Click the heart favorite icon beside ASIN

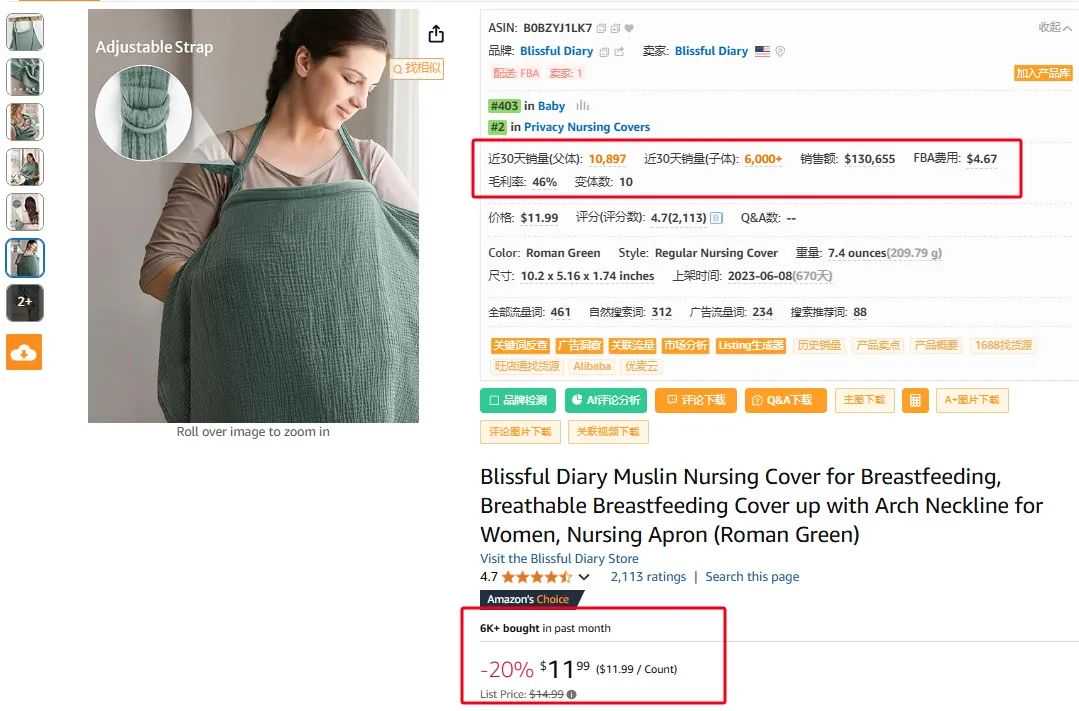(629, 28)
